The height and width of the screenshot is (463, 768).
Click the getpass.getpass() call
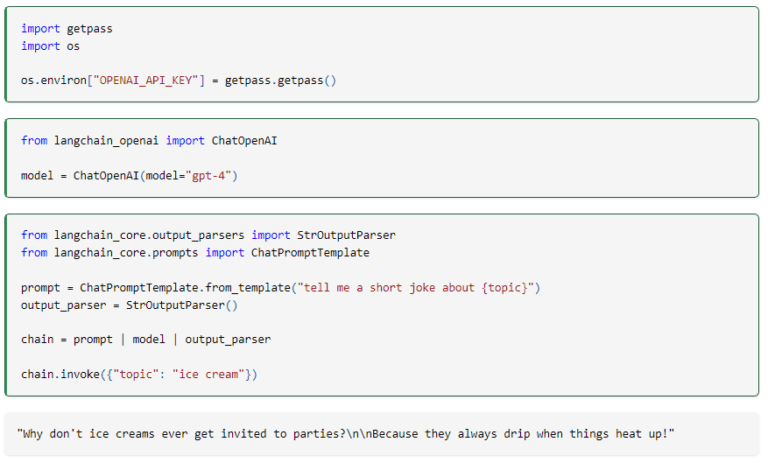click(x=280, y=80)
